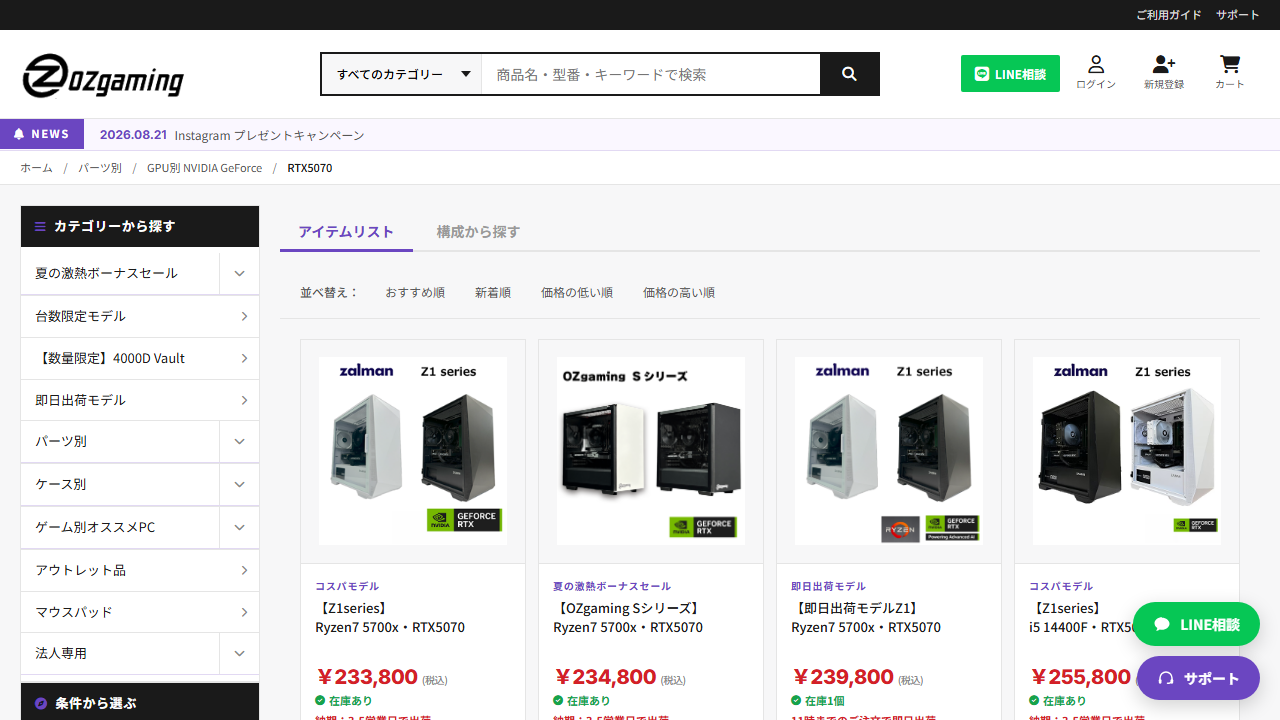
Task: Open OZgaming Sシリーズ product image
Action: pos(651,451)
